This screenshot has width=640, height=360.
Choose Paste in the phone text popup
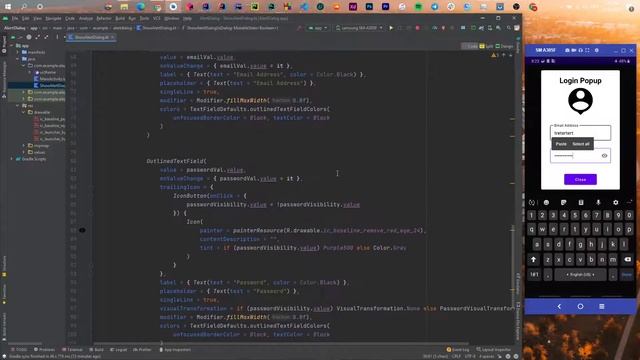(561, 144)
